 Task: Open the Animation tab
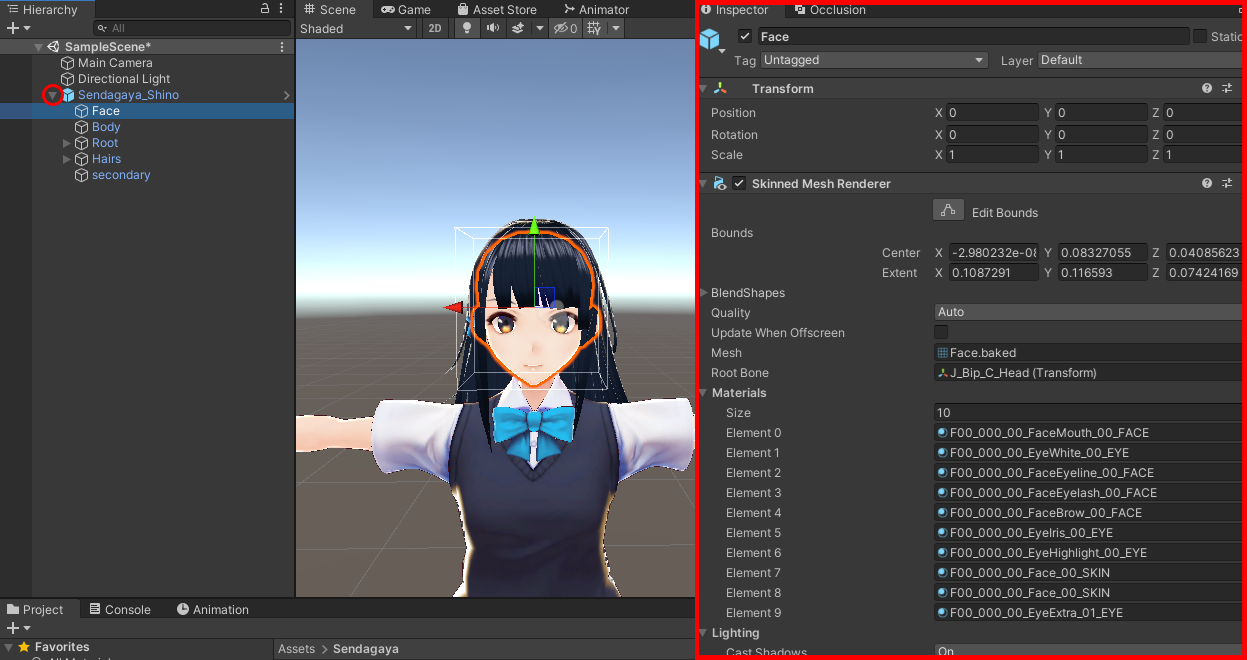click(213, 609)
